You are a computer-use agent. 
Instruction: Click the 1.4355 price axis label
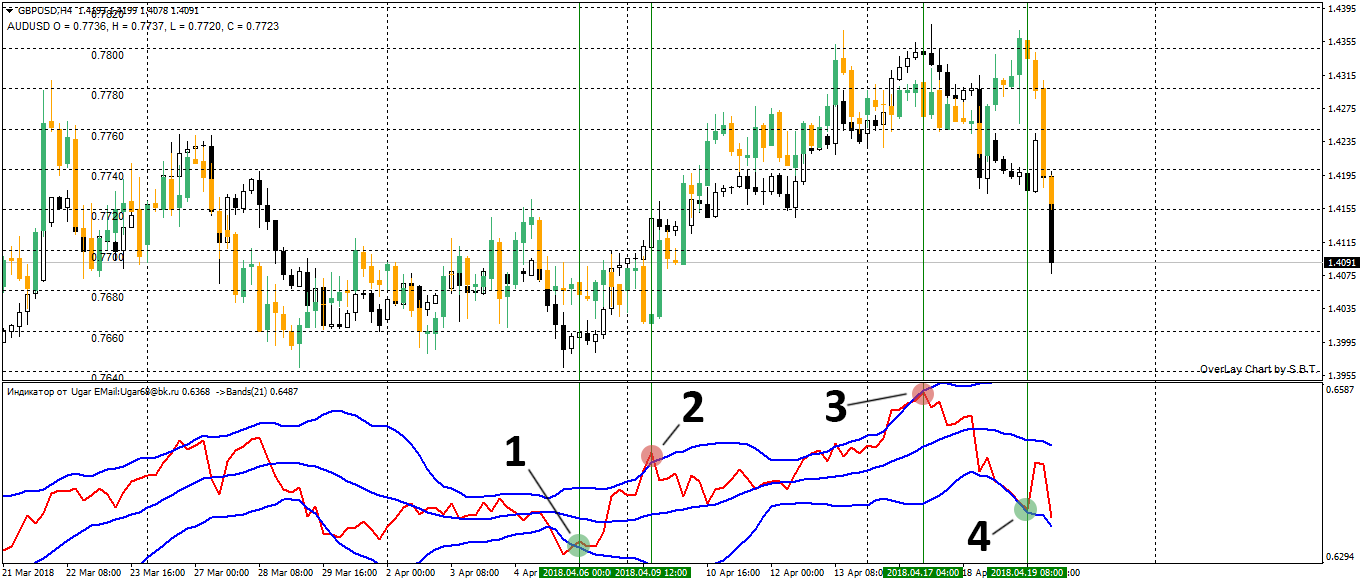(1340, 42)
